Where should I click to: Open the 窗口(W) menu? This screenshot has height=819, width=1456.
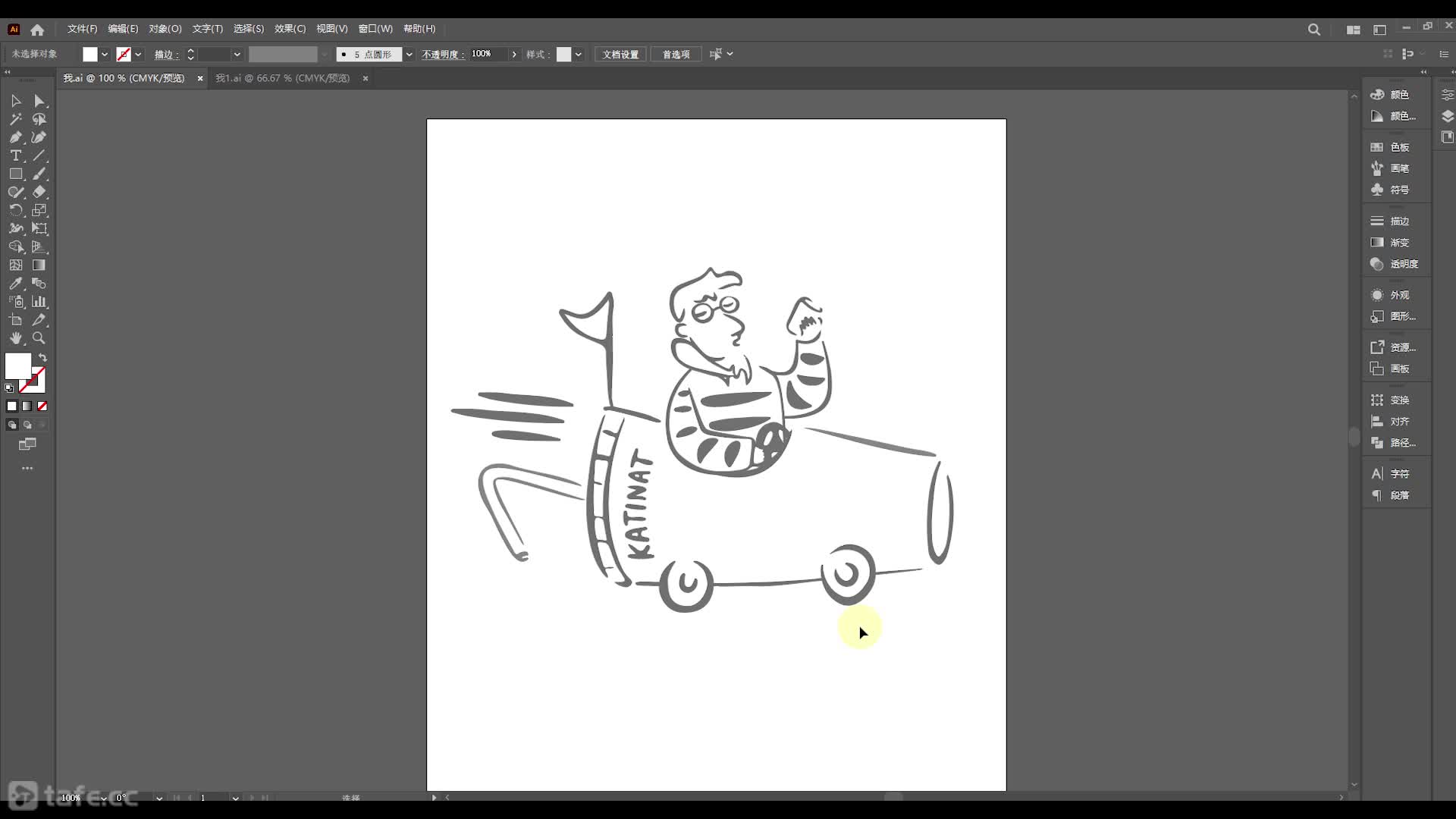tap(375, 29)
